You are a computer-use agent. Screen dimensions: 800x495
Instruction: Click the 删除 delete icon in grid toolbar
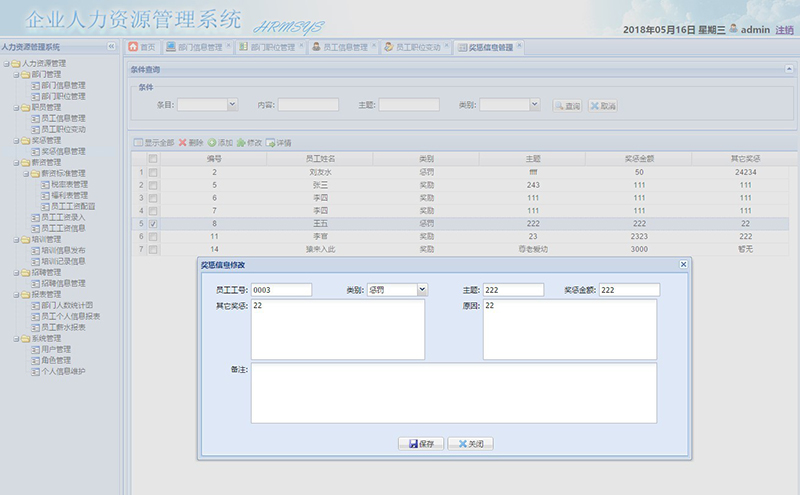coord(190,143)
